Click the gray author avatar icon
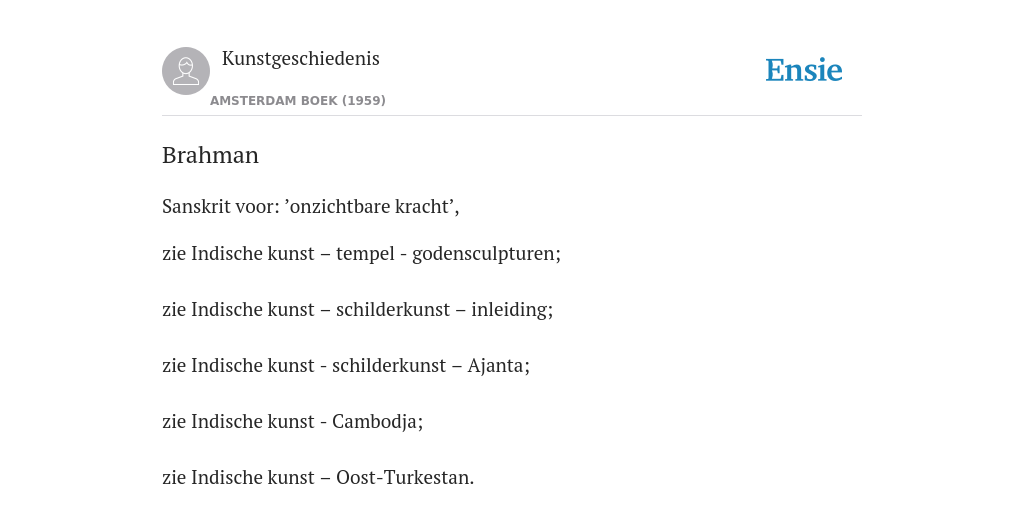This screenshot has width=1024, height=512. coord(186,71)
